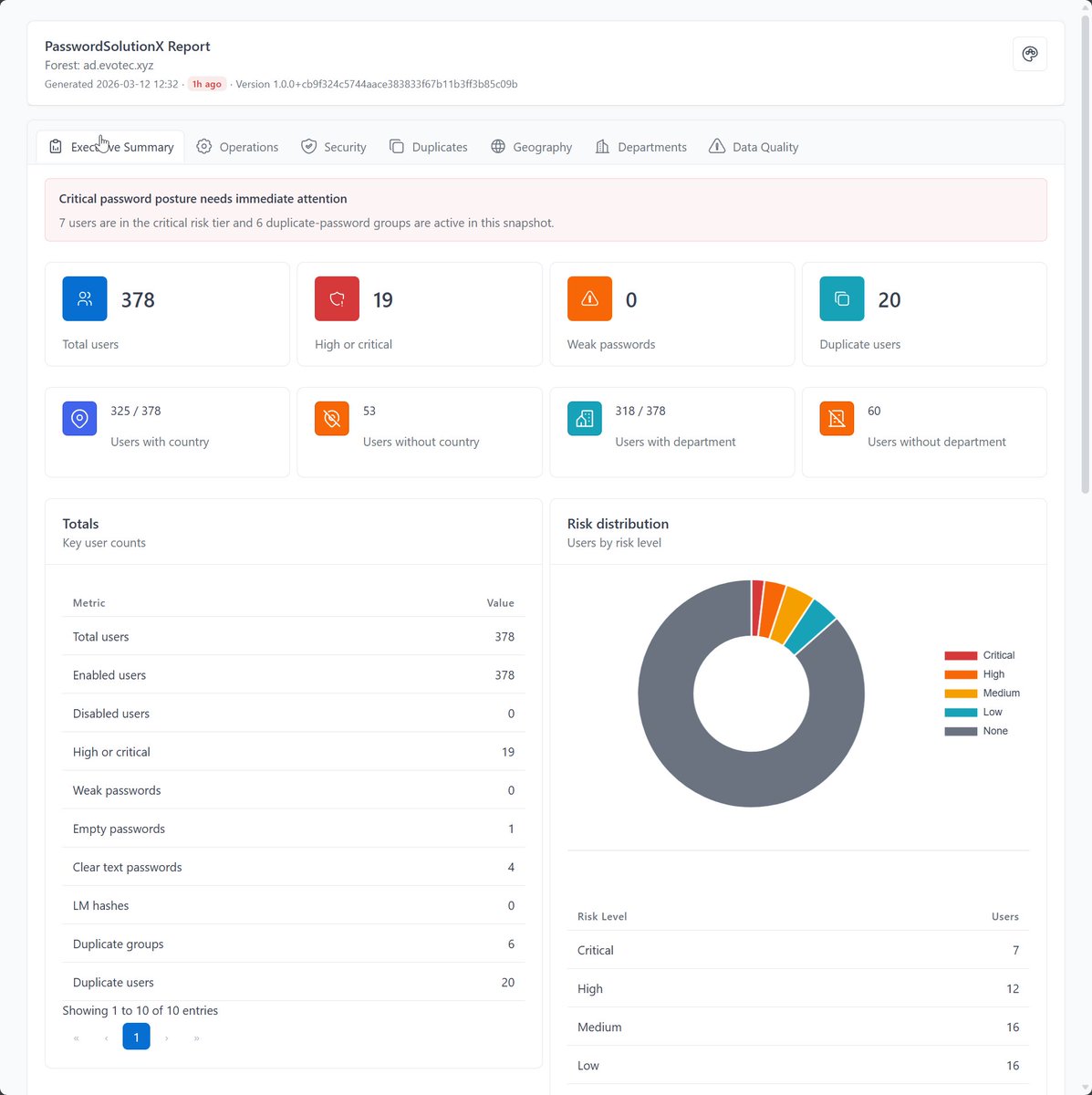Click the next page › pagination arrow
Image resolution: width=1092 pixels, height=1095 pixels.
pyautogui.click(x=166, y=1038)
